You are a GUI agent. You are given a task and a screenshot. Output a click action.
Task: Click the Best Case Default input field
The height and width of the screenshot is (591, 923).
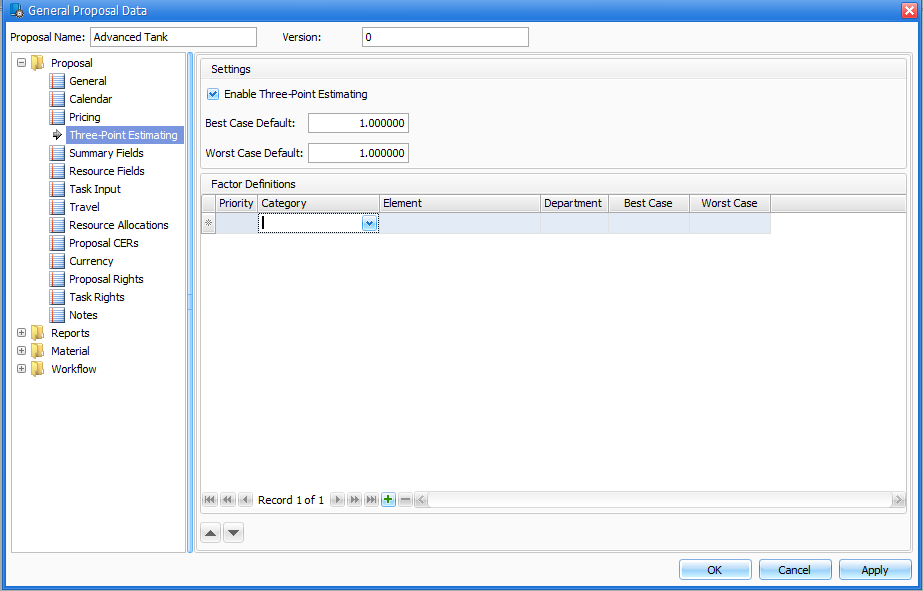pos(358,123)
